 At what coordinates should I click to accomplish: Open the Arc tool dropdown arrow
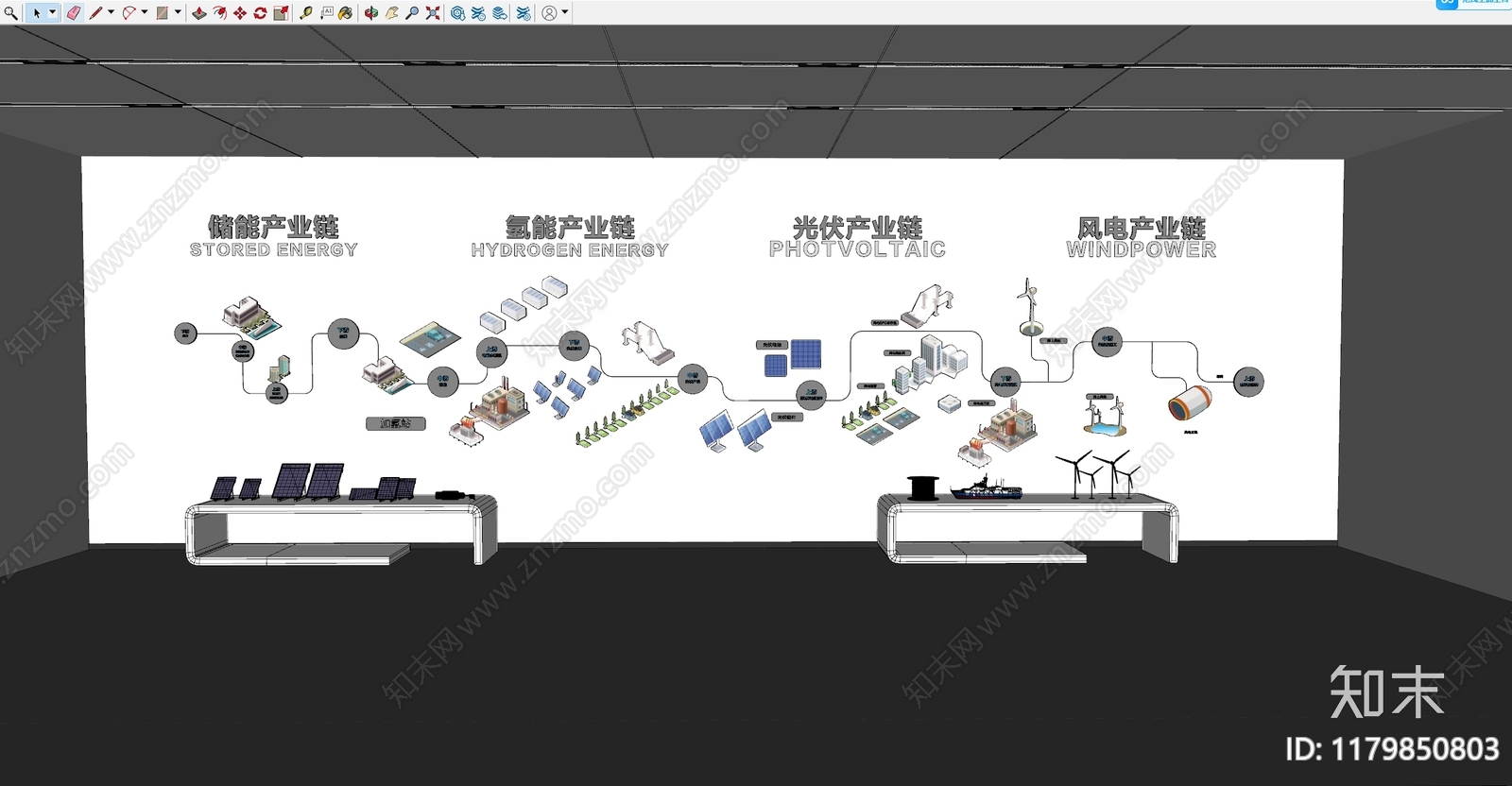tap(144, 13)
